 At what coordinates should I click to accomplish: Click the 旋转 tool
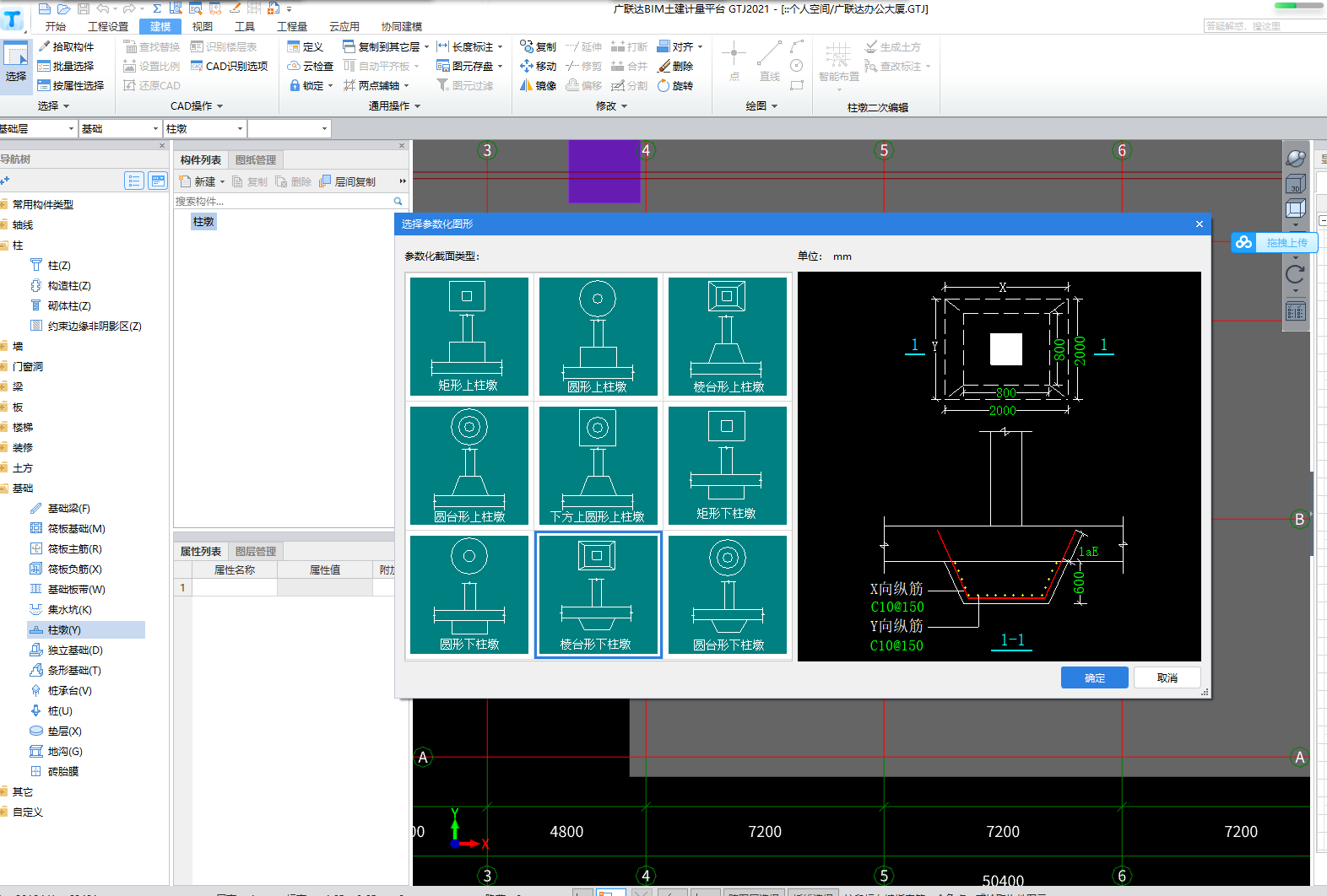point(675,85)
